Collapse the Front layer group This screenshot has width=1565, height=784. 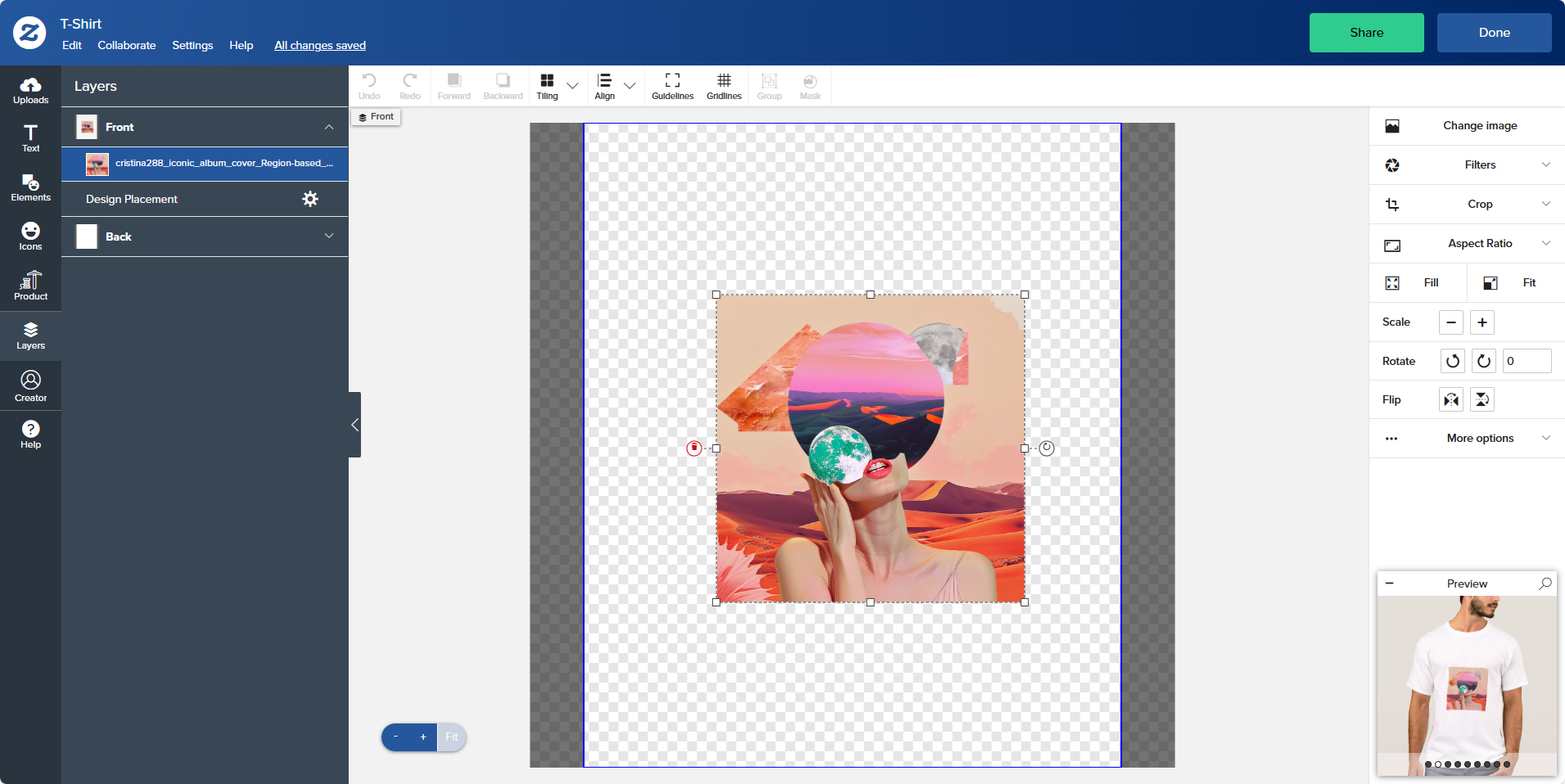pyautogui.click(x=329, y=127)
